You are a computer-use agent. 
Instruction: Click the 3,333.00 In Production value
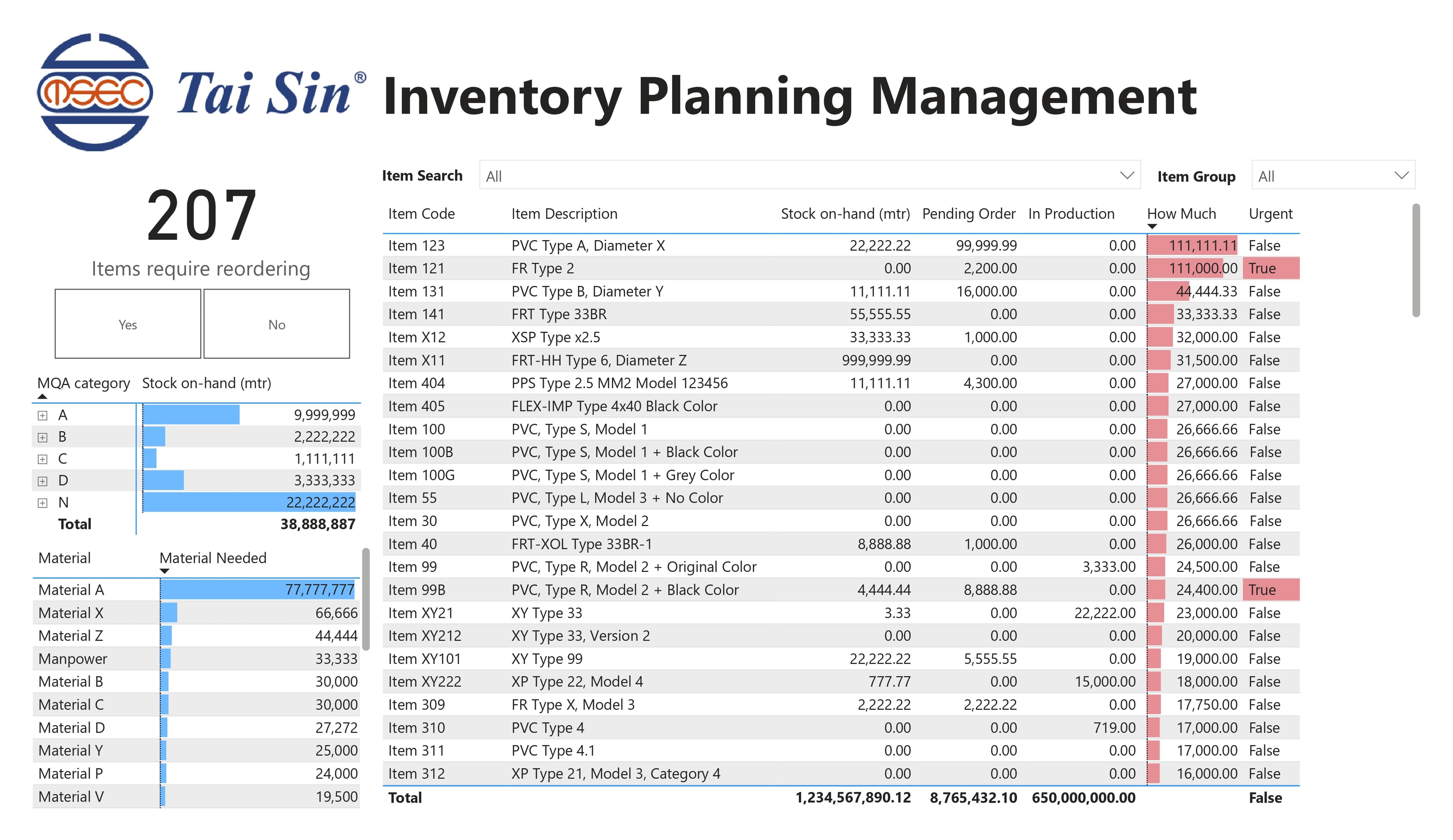click(x=1109, y=567)
